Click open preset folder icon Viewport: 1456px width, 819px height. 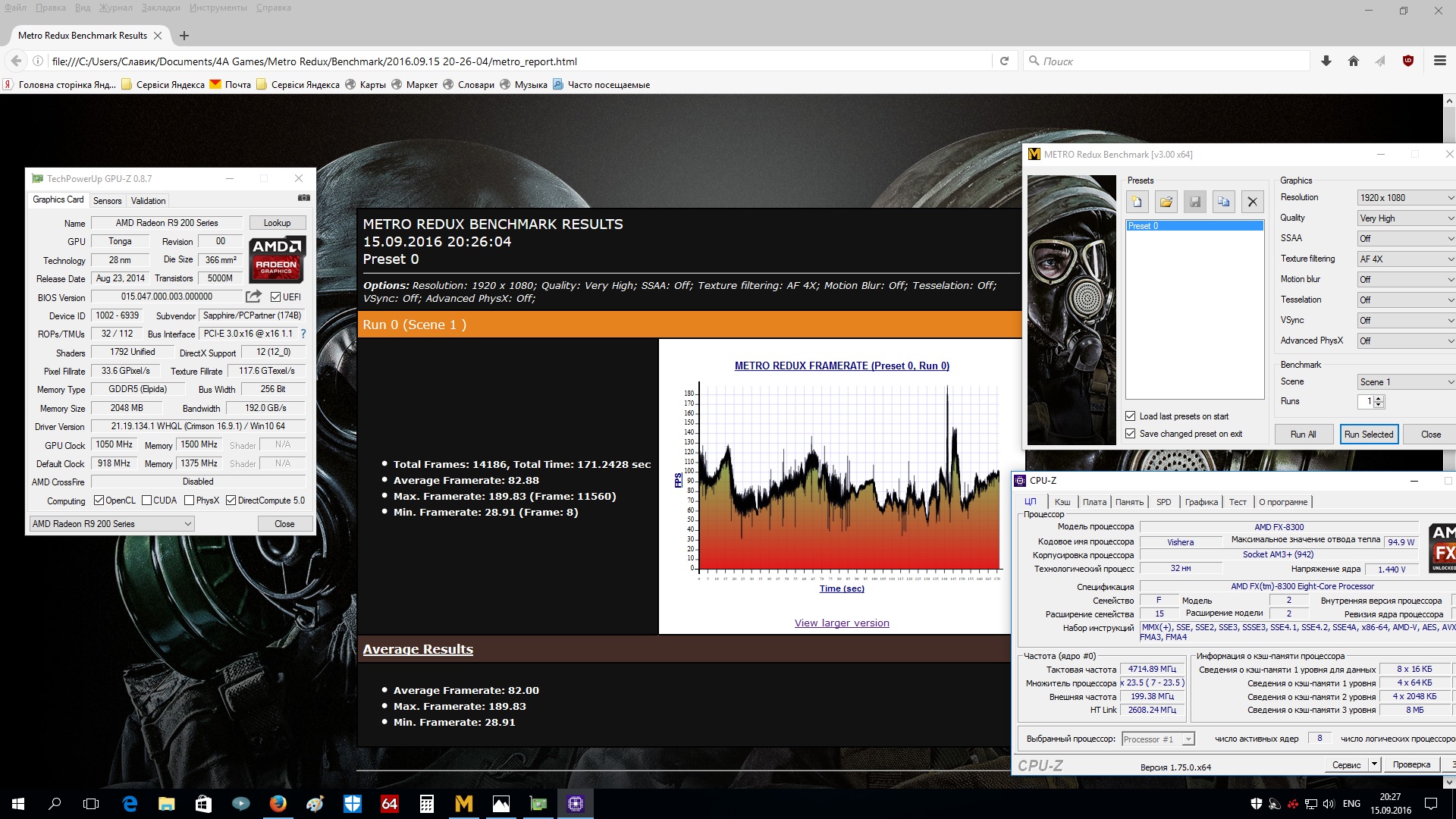pyautogui.click(x=1166, y=202)
